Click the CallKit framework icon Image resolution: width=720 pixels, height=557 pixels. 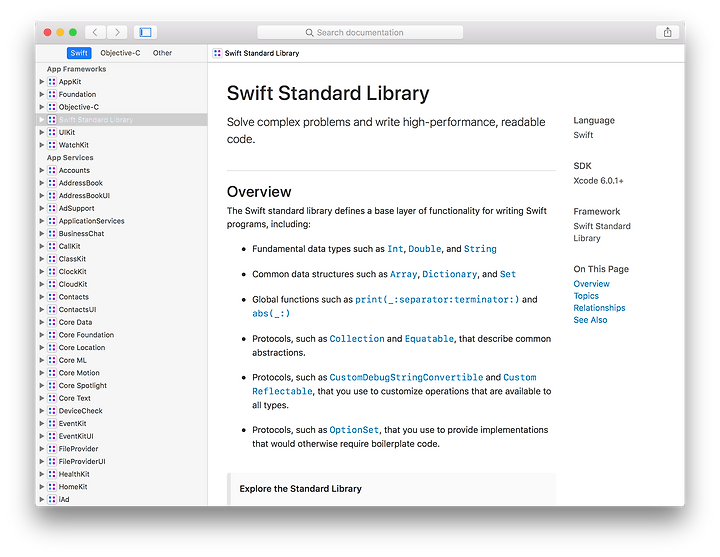52,246
